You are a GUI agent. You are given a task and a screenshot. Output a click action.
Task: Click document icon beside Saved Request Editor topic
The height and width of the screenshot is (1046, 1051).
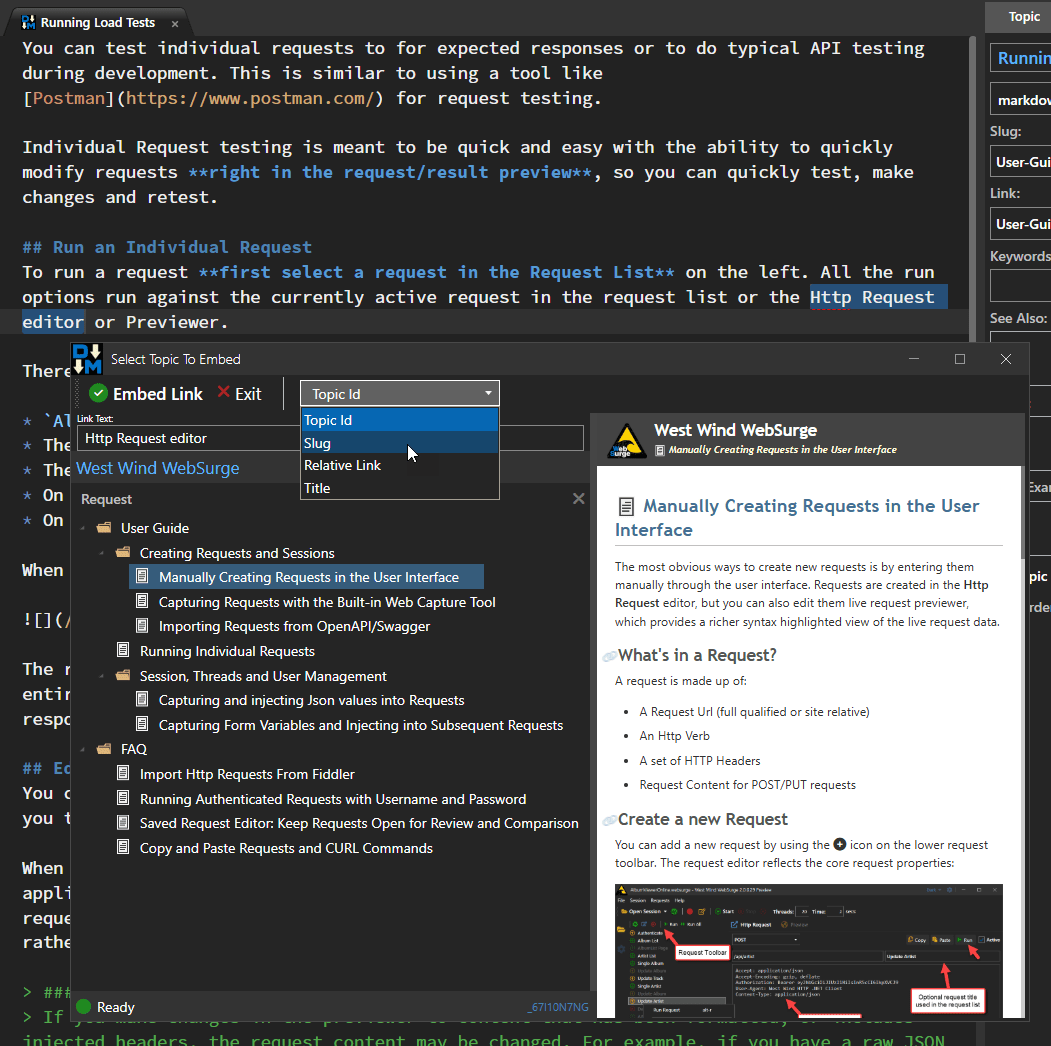123,822
